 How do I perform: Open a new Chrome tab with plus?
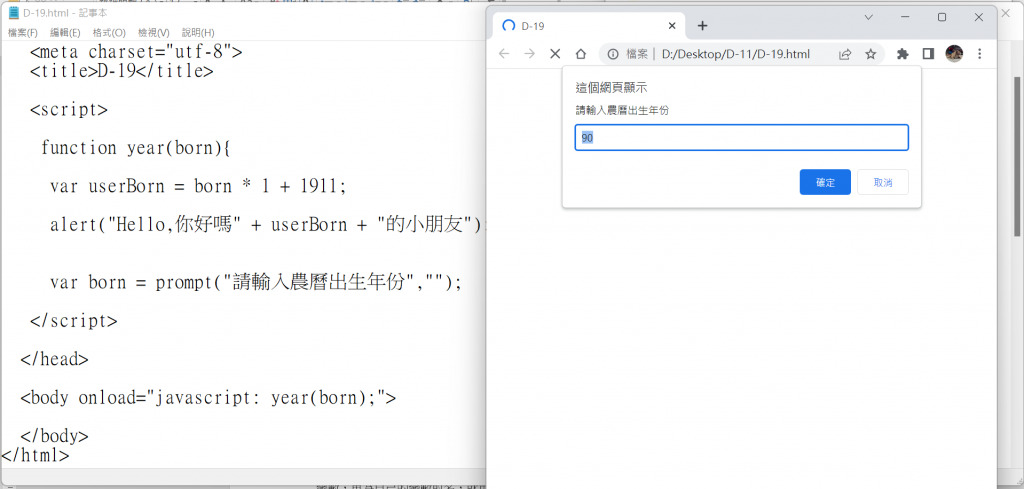(702, 25)
